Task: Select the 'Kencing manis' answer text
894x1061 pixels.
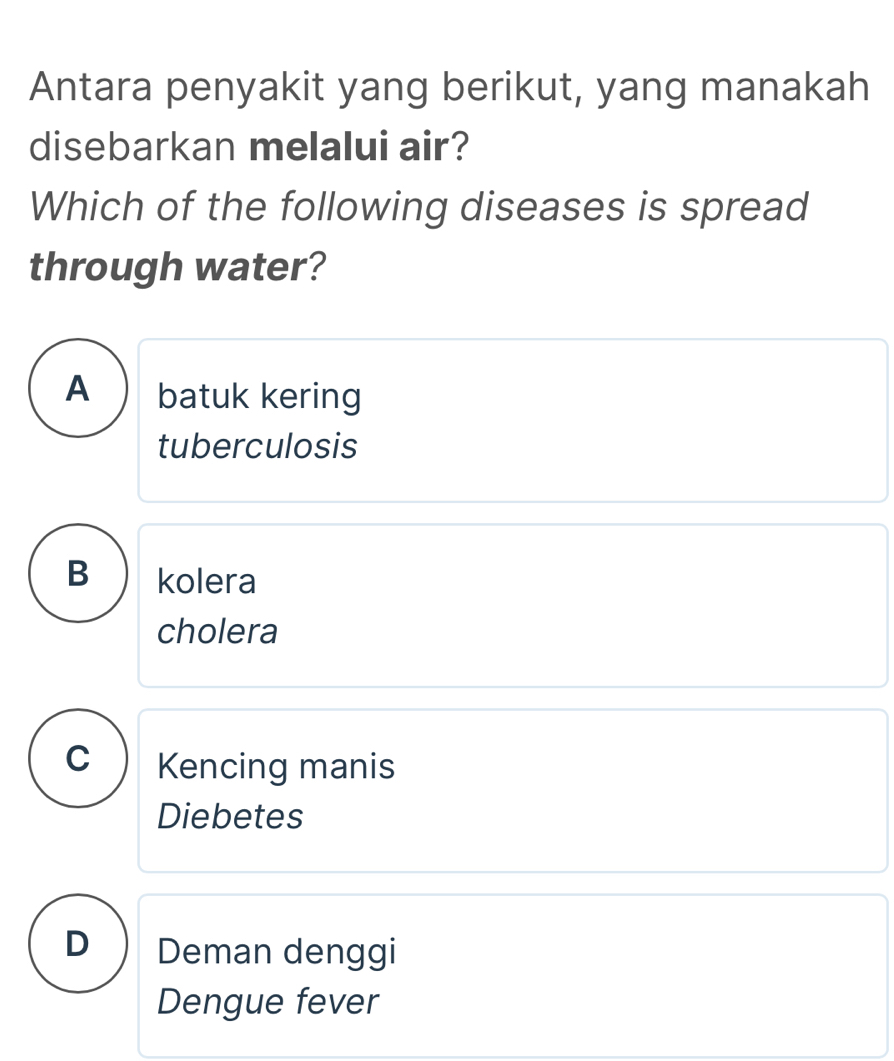Action: click(276, 767)
